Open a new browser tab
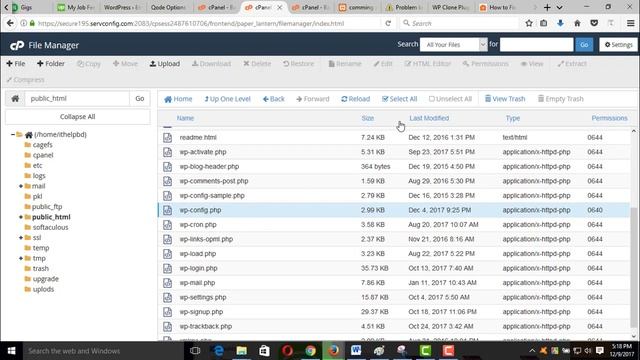 coord(547,7)
